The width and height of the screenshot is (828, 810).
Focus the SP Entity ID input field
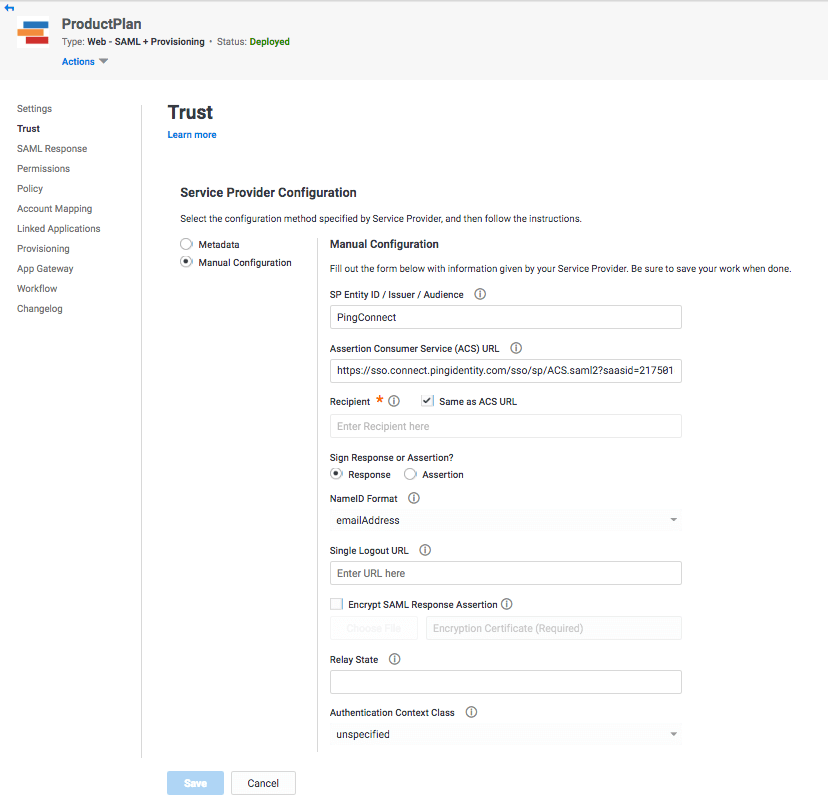[x=505, y=317]
